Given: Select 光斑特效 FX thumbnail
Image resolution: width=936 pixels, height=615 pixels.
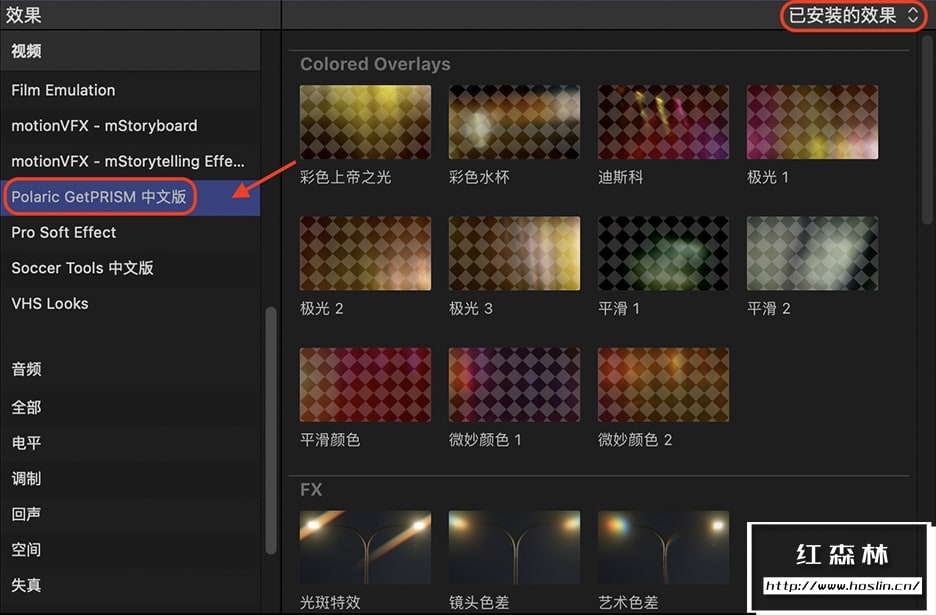Looking at the screenshot, I should tap(365, 547).
